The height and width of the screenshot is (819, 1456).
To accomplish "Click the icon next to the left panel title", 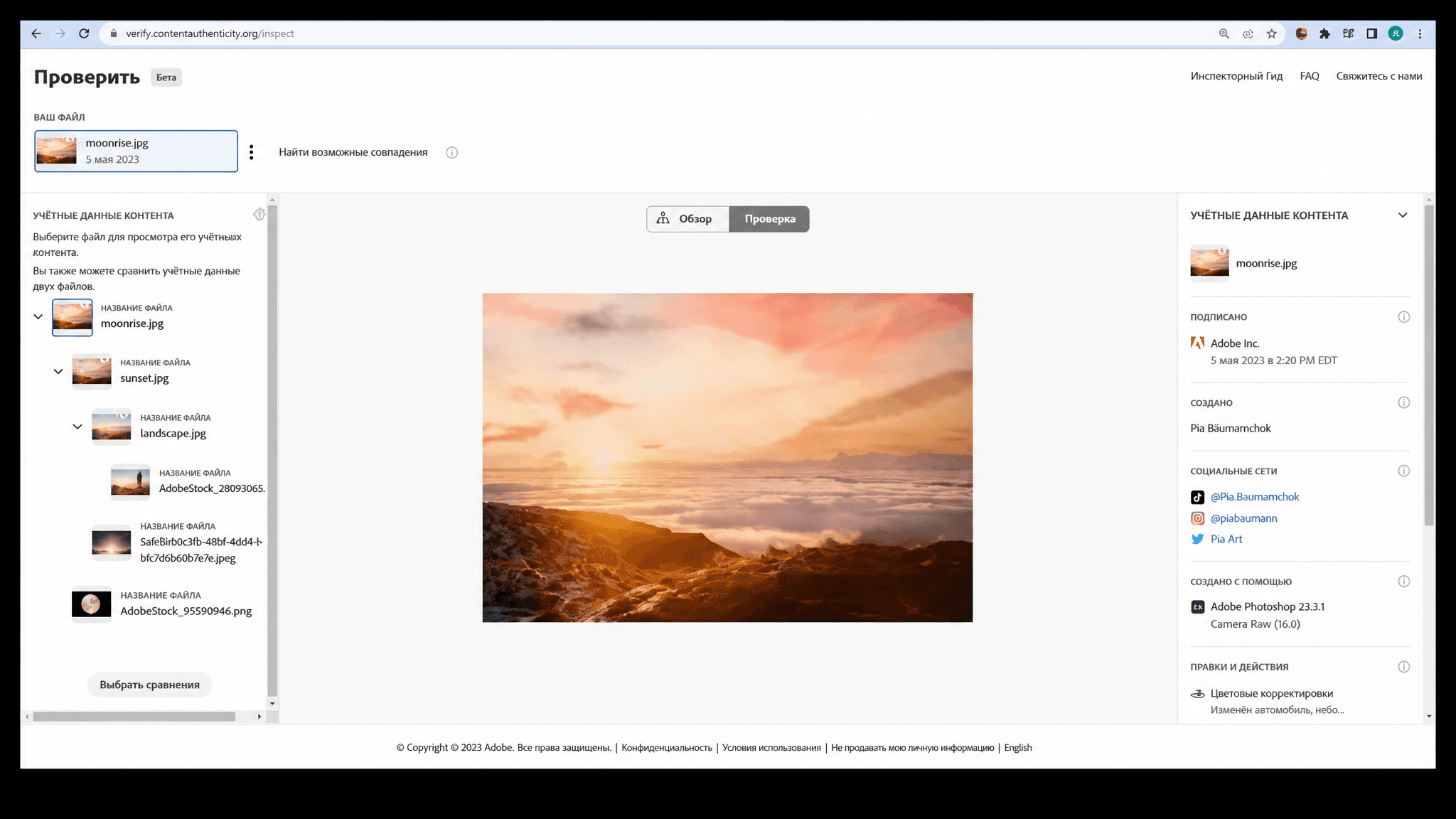I will [259, 215].
